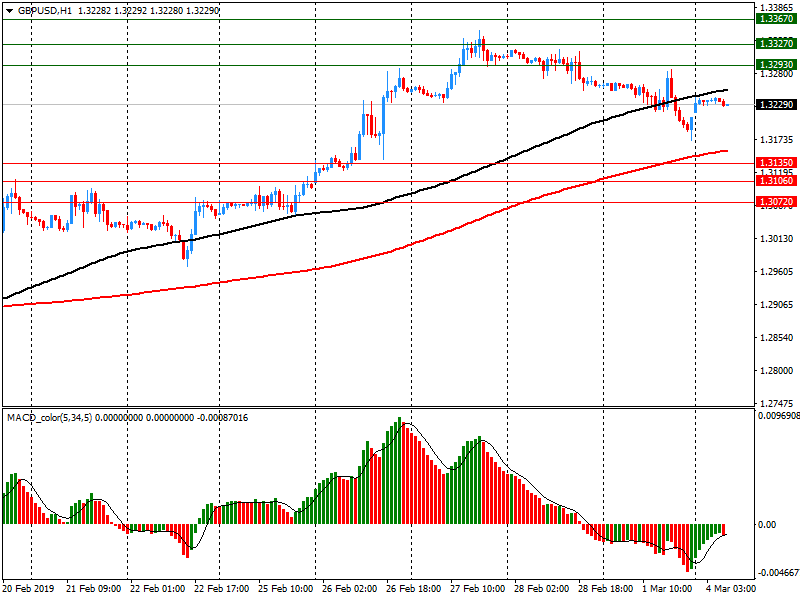
Task: Click the red 1.30720 price level label
Action: click(x=776, y=202)
